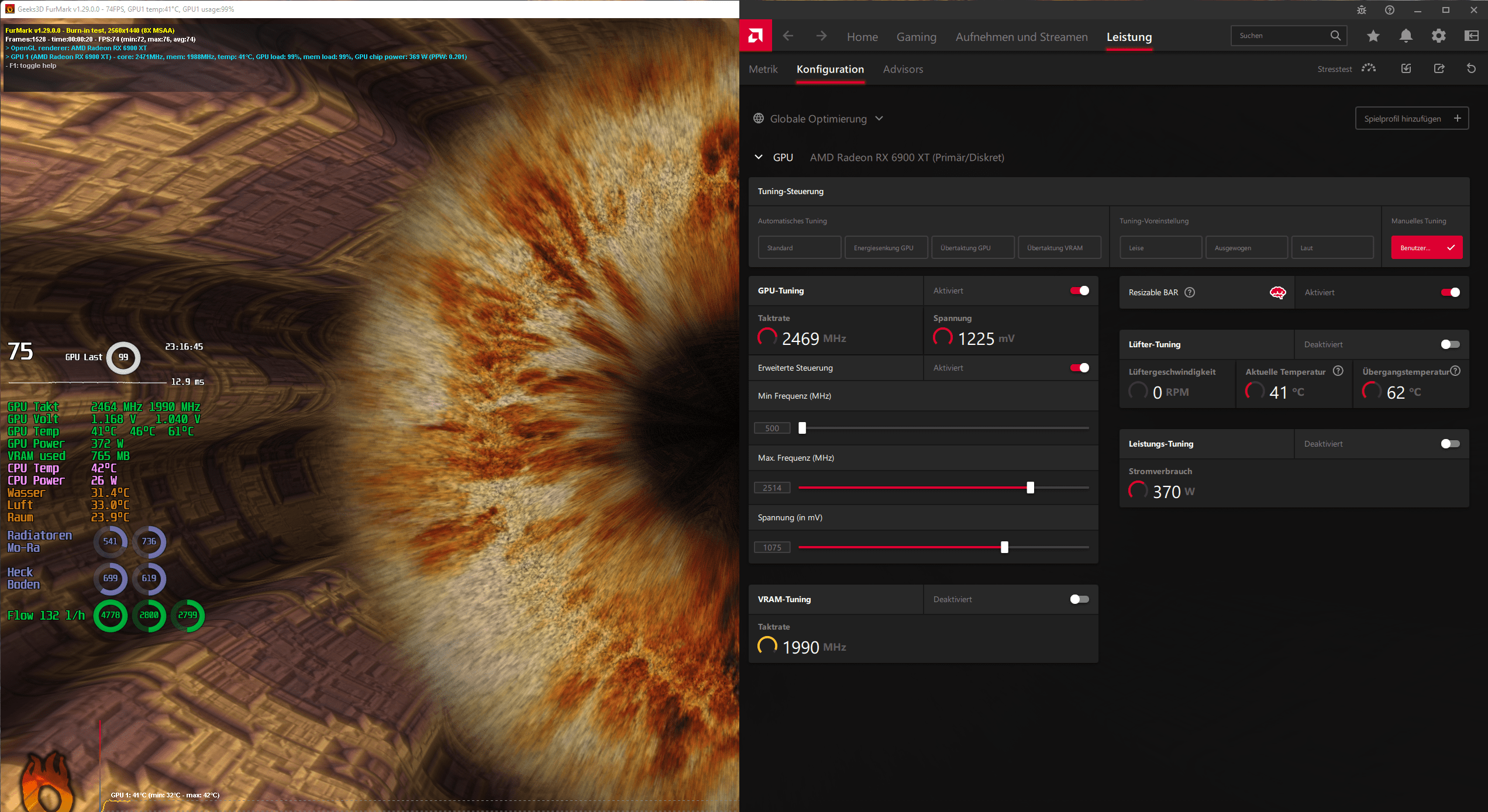The image size is (1488, 812).
Task: Enable Lüfter-Tuning switch
Action: (x=1450, y=344)
